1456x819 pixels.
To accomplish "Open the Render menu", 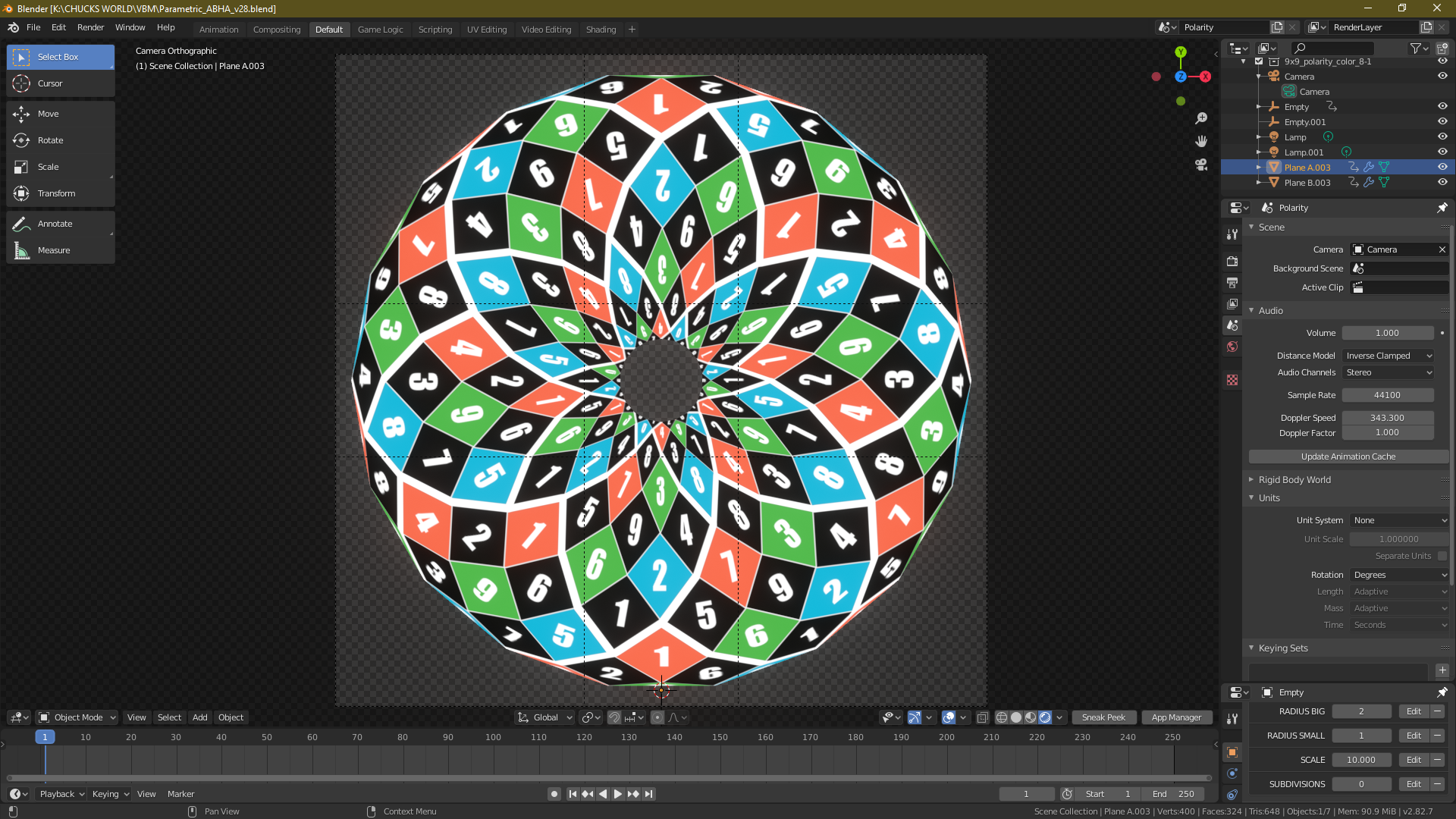I will 90,27.
